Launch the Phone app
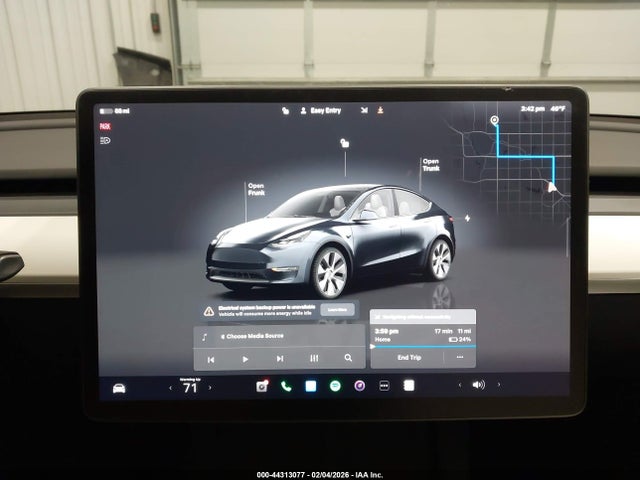640x480 pixels. (286, 386)
